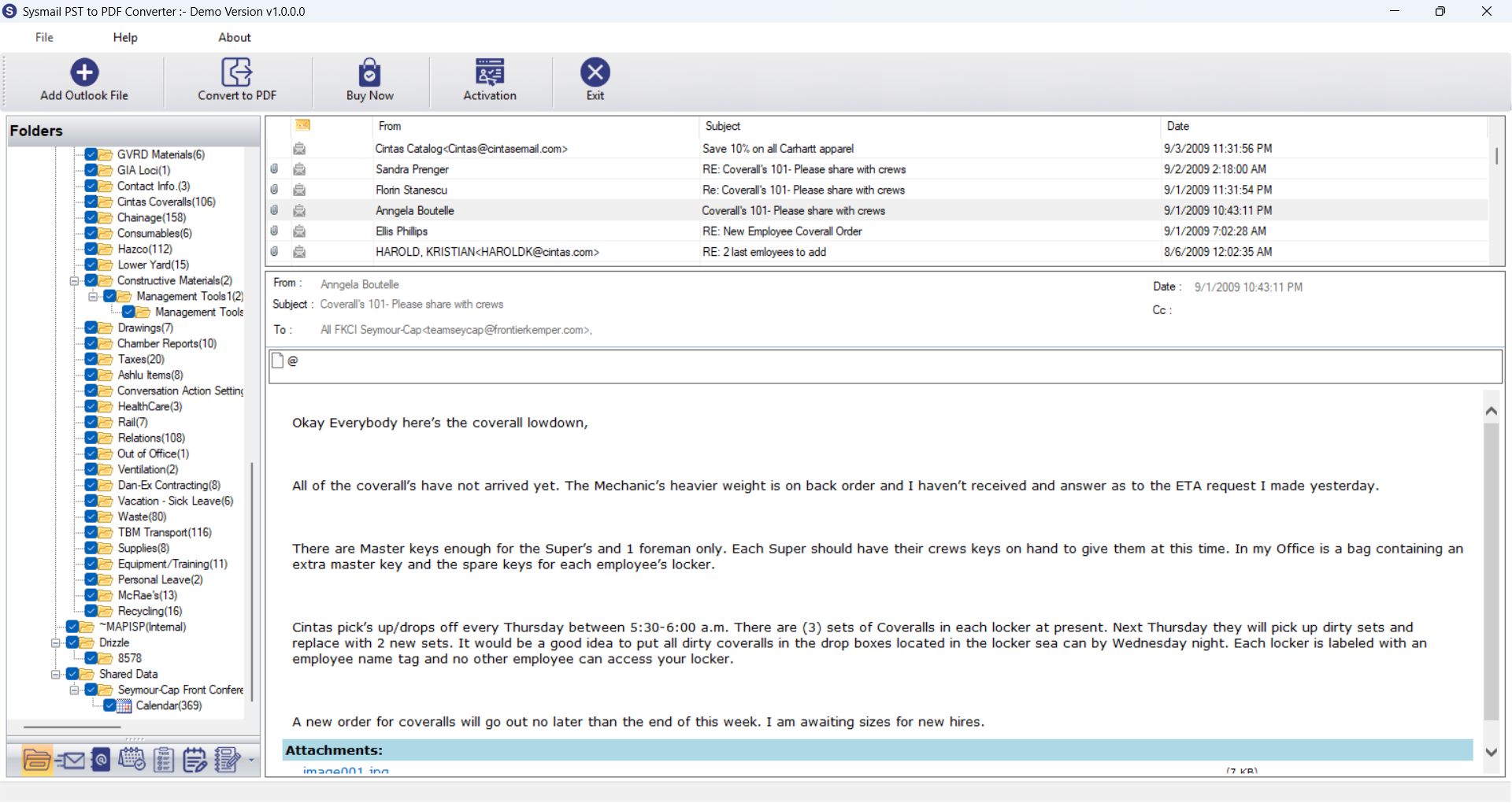Uncheck the Recycling(16) checkbox
The image size is (1512, 803).
tap(91, 611)
